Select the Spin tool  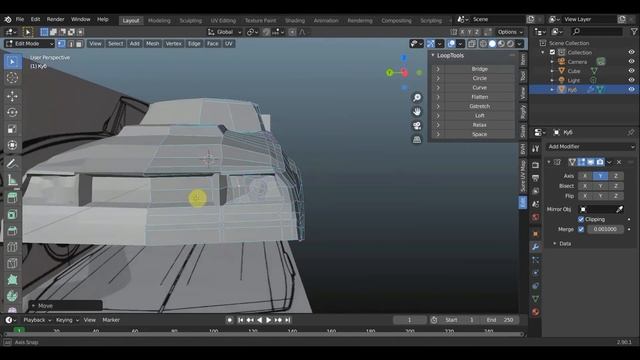[x=12, y=296]
